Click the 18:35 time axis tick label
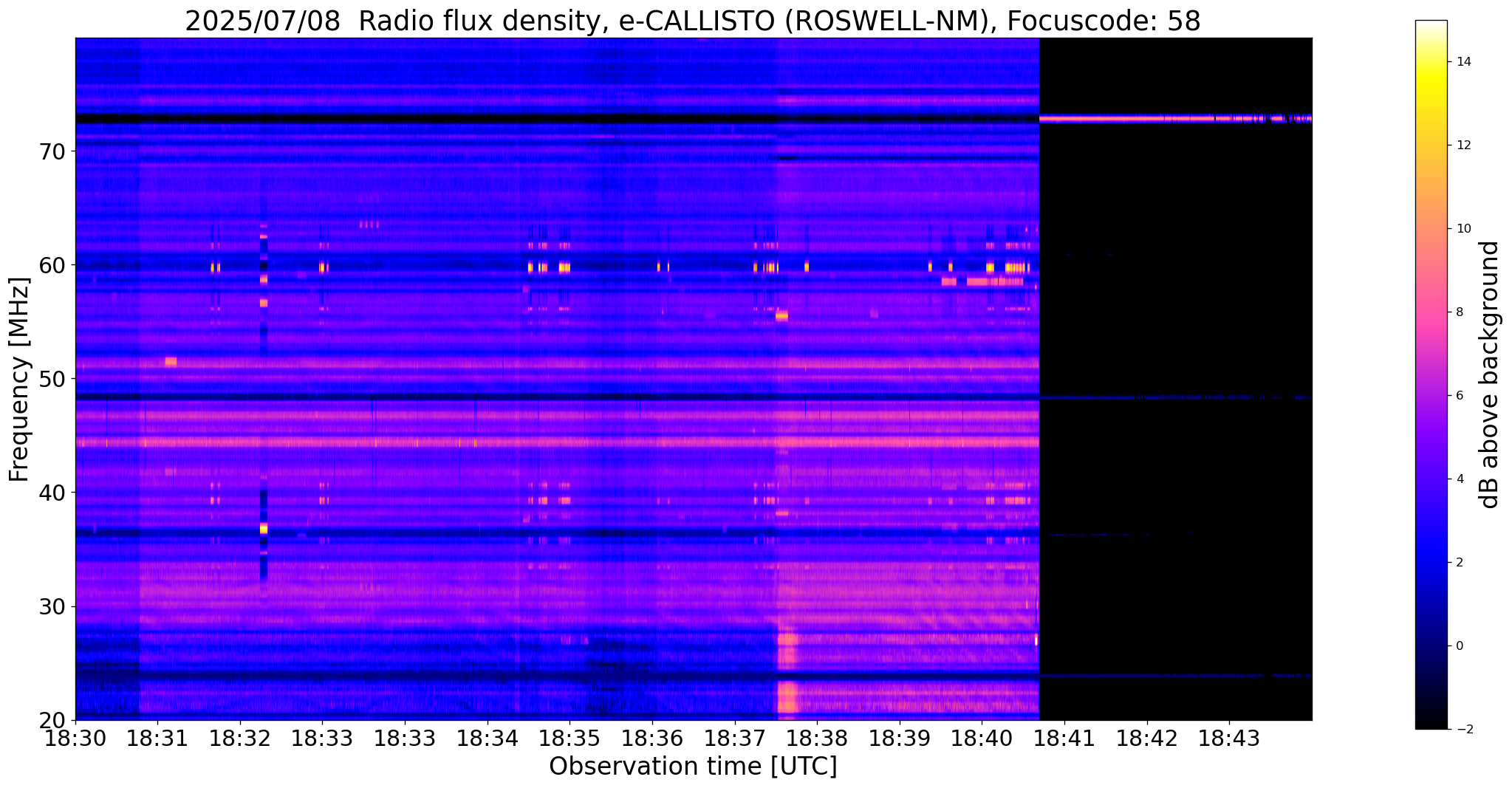This screenshot has height=788, width=1512. point(569,738)
